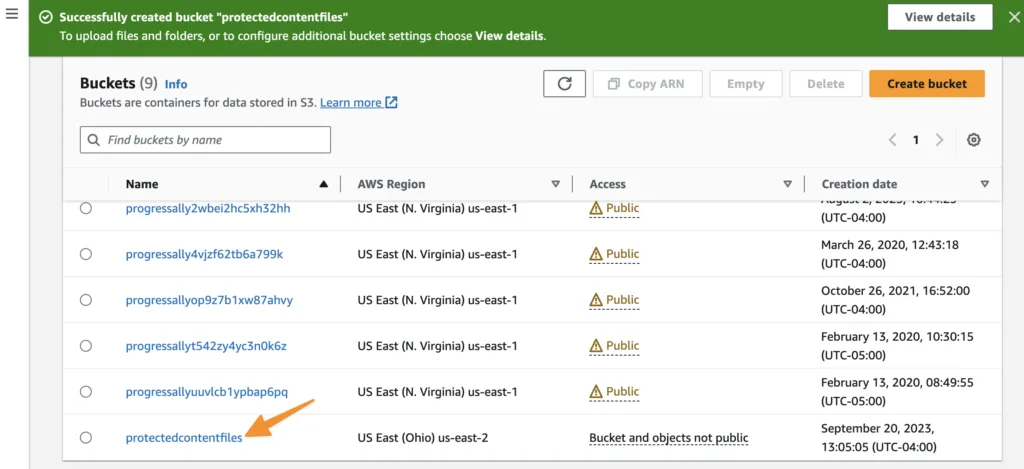1024x469 pixels.
Task: Click the AWS Region column header
Action: (391, 184)
